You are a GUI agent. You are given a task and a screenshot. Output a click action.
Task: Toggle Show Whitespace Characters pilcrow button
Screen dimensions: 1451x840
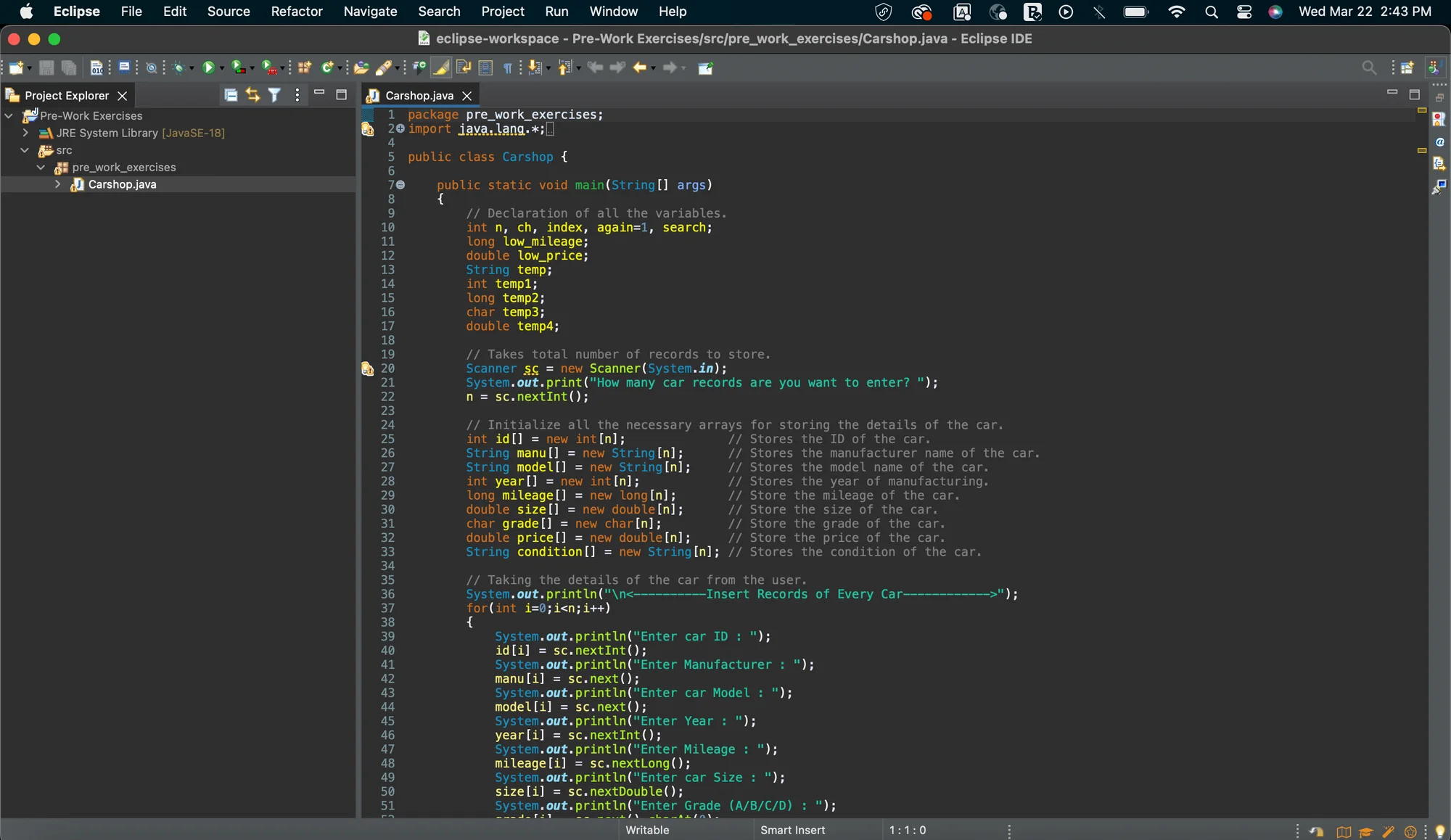[x=508, y=67]
